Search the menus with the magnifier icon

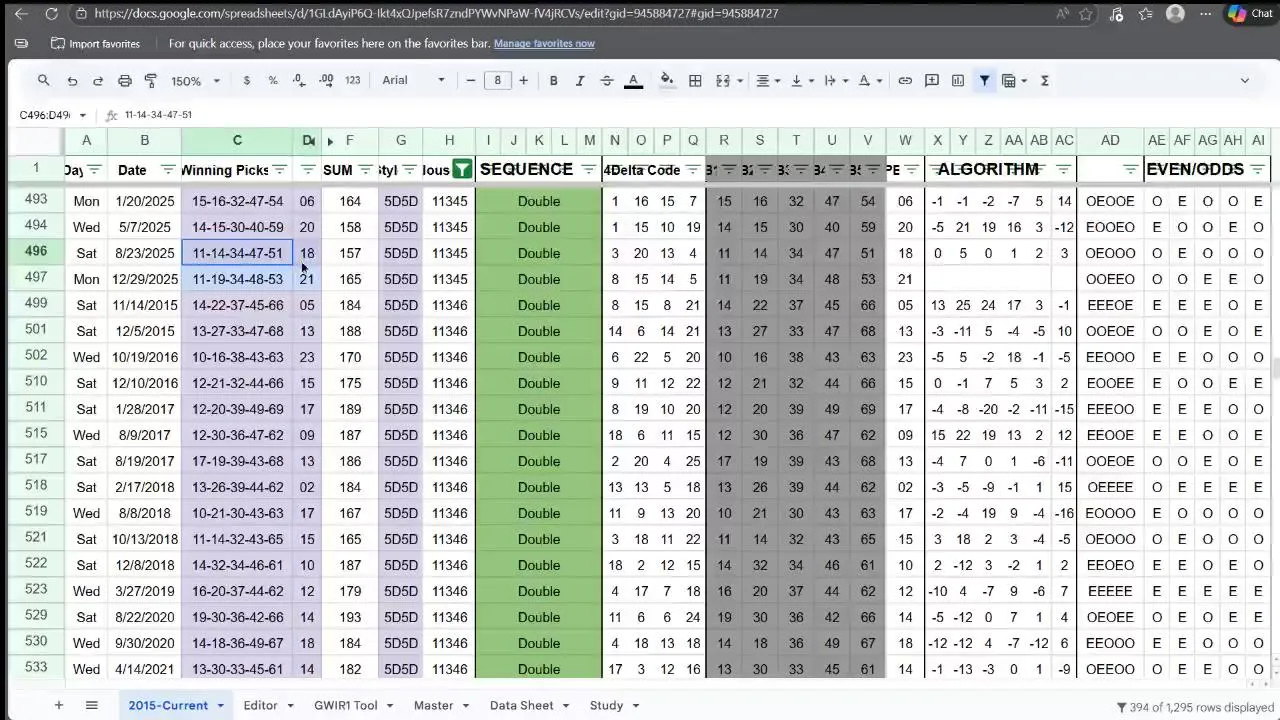[43, 81]
